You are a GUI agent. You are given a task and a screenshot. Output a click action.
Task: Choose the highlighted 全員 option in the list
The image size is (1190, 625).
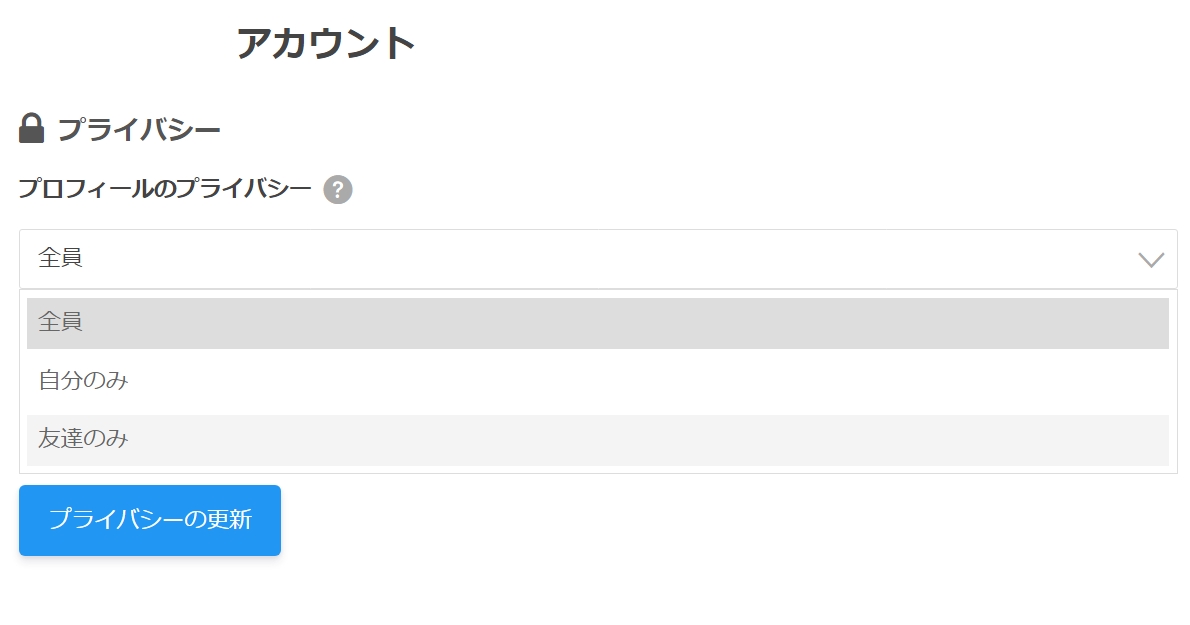pos(598,323)
